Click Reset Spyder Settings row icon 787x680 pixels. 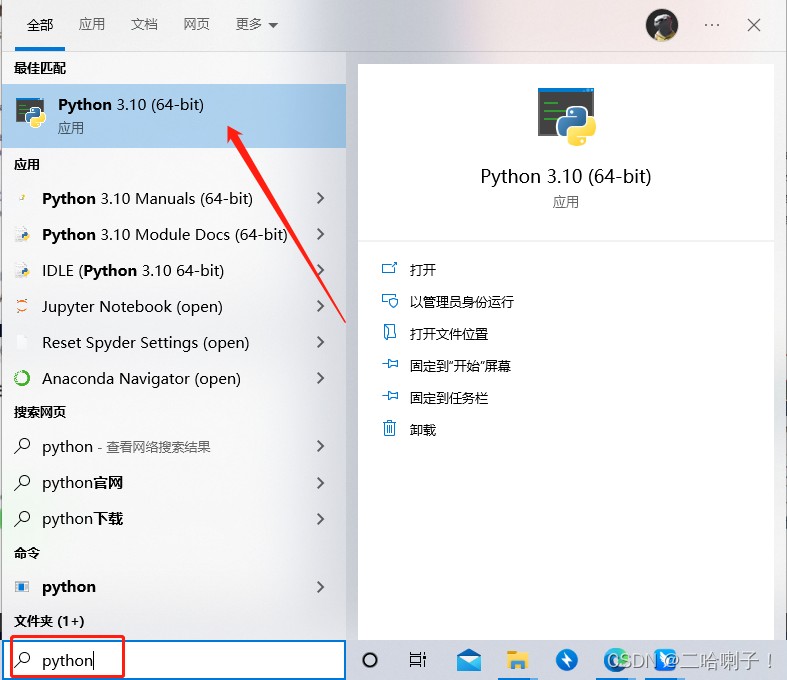coord(22,342)
